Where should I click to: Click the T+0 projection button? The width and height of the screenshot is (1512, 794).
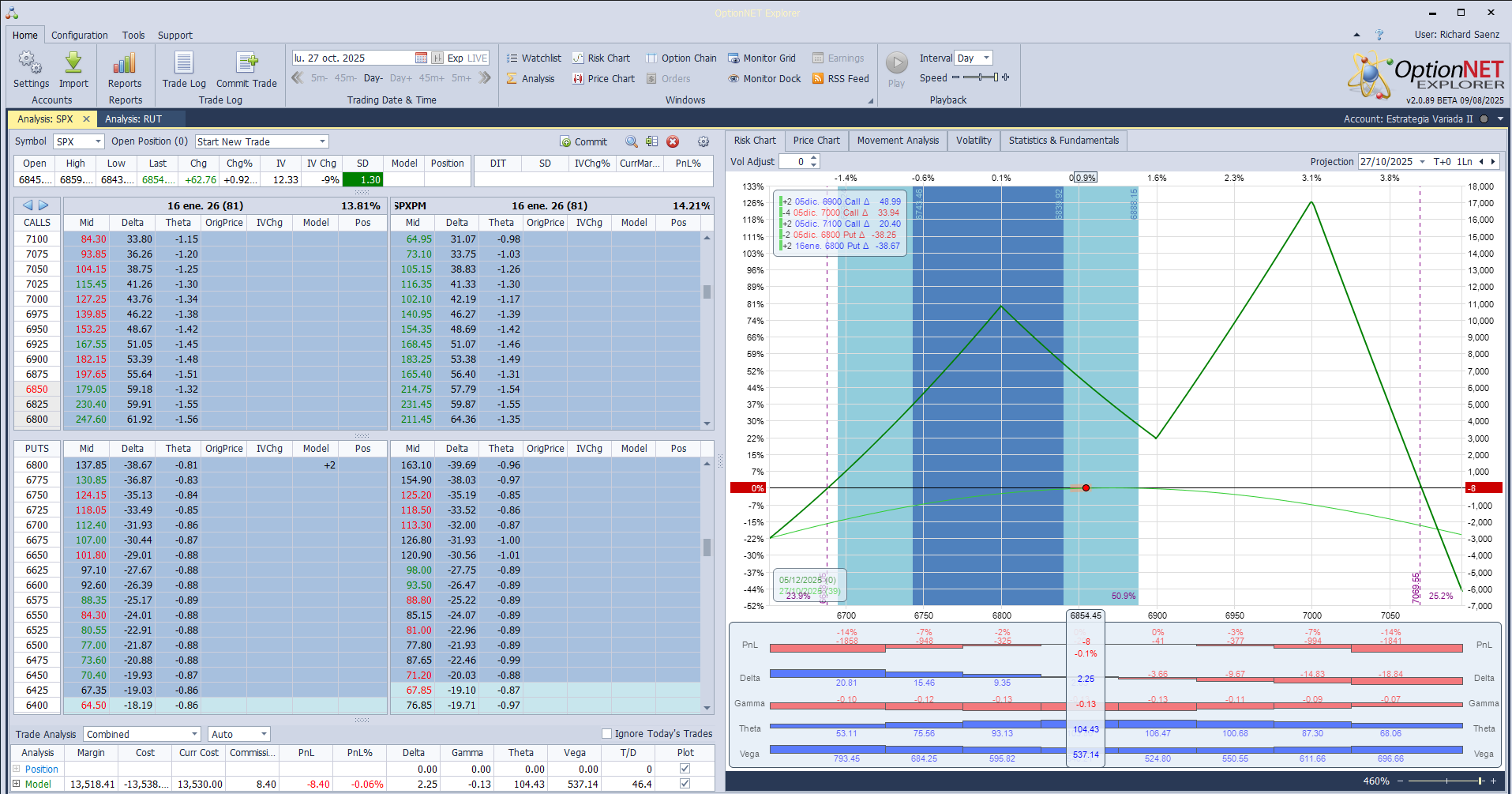coord(1442,162)
